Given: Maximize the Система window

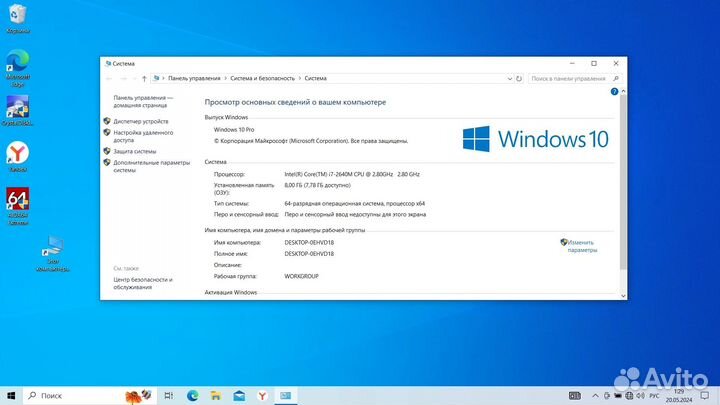Looking at the screenshot, I should (x=594, y=63).
